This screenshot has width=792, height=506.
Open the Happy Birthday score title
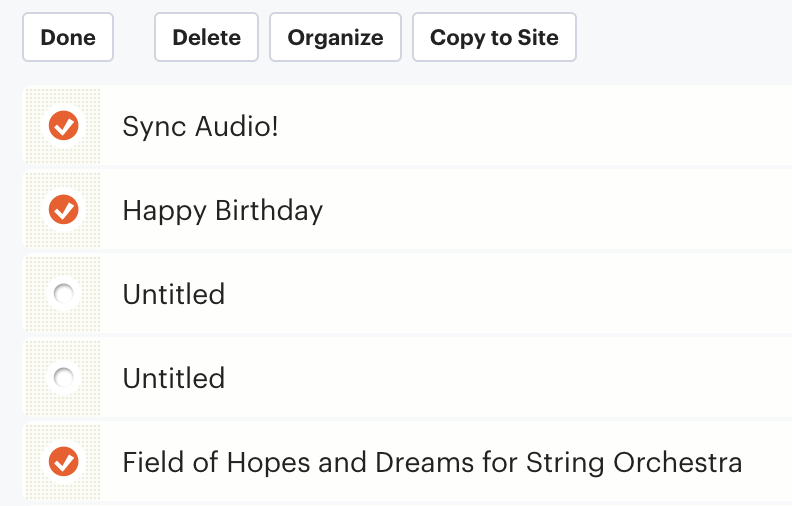pos(223,210)
